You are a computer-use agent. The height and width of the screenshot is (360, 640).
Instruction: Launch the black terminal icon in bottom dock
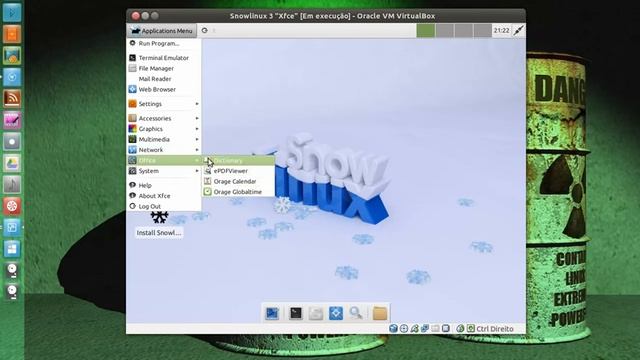(296, 313)
